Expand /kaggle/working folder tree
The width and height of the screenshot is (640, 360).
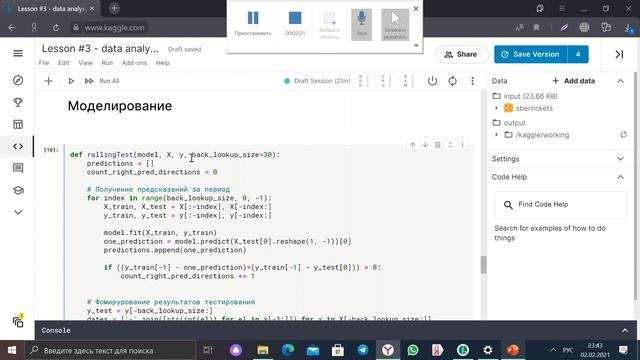coord(497,135)
